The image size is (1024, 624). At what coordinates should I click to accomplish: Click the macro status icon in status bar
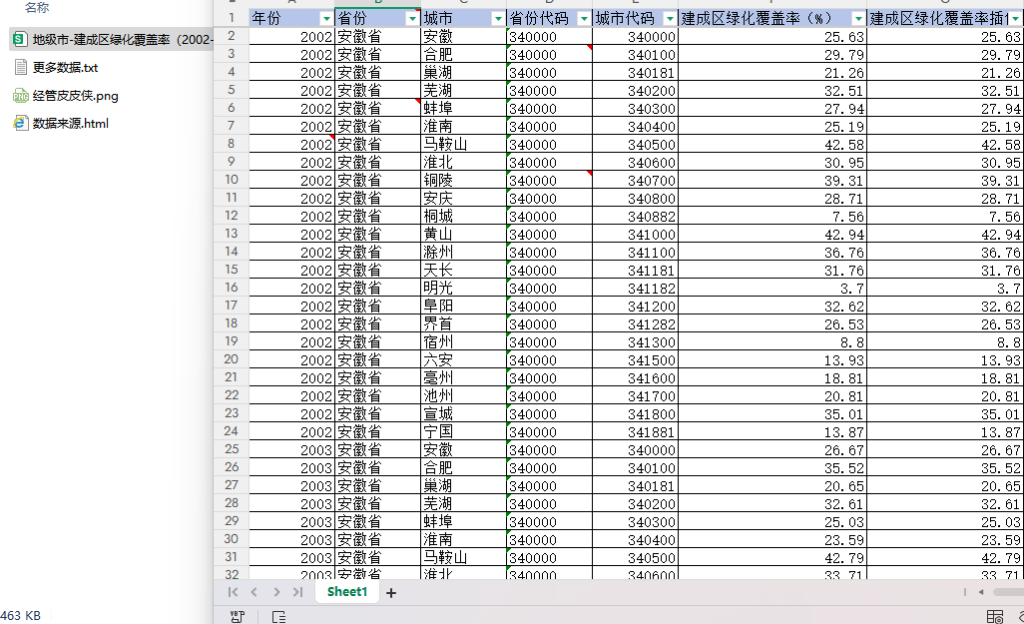coord(237,616)
